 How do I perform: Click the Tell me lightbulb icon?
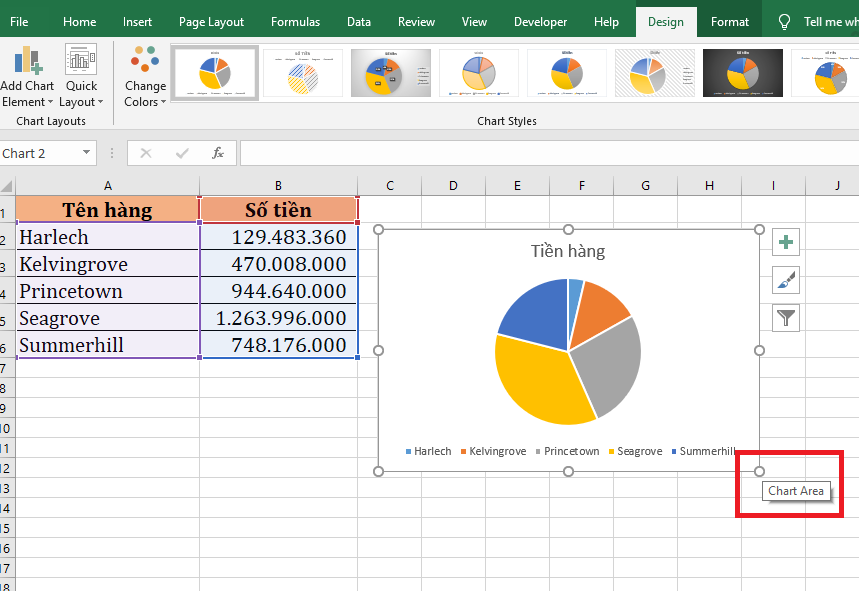(785, 21)
